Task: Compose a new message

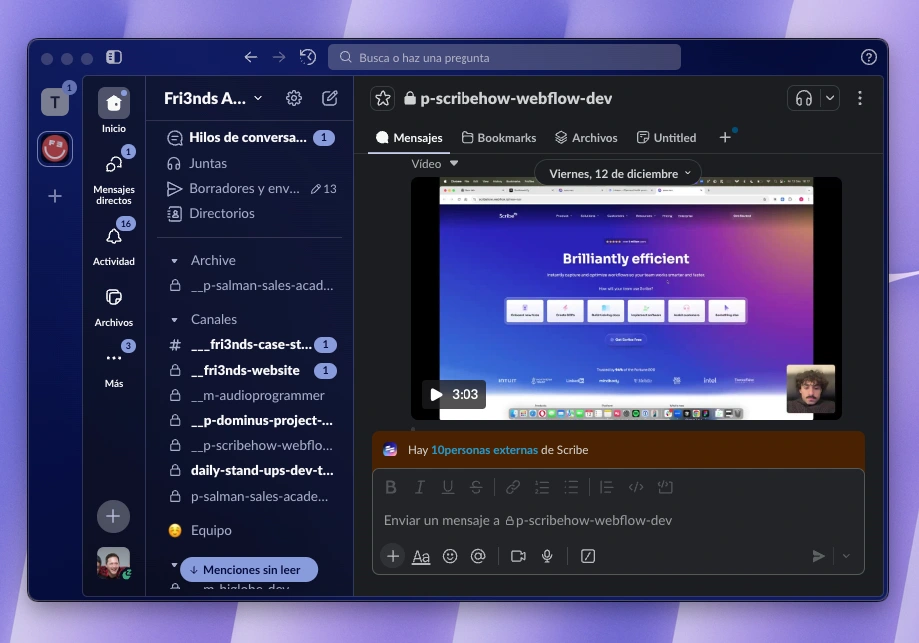Action: point(330,98)
